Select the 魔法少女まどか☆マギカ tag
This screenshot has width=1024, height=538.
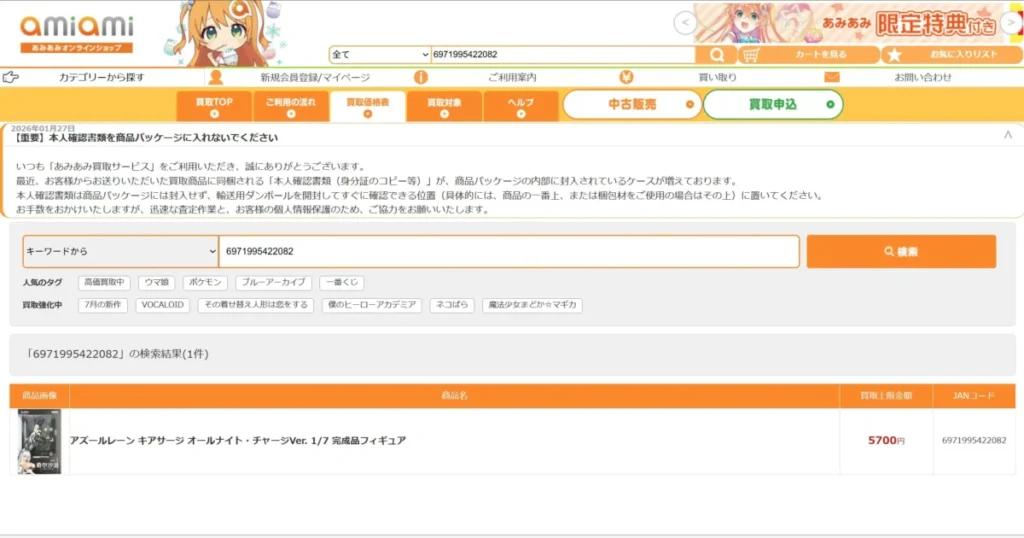tap(532, 305)
